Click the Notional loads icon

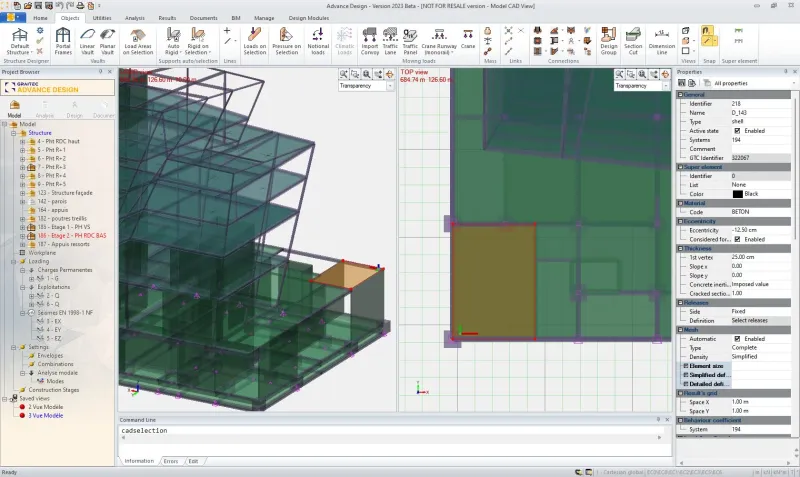318,41
